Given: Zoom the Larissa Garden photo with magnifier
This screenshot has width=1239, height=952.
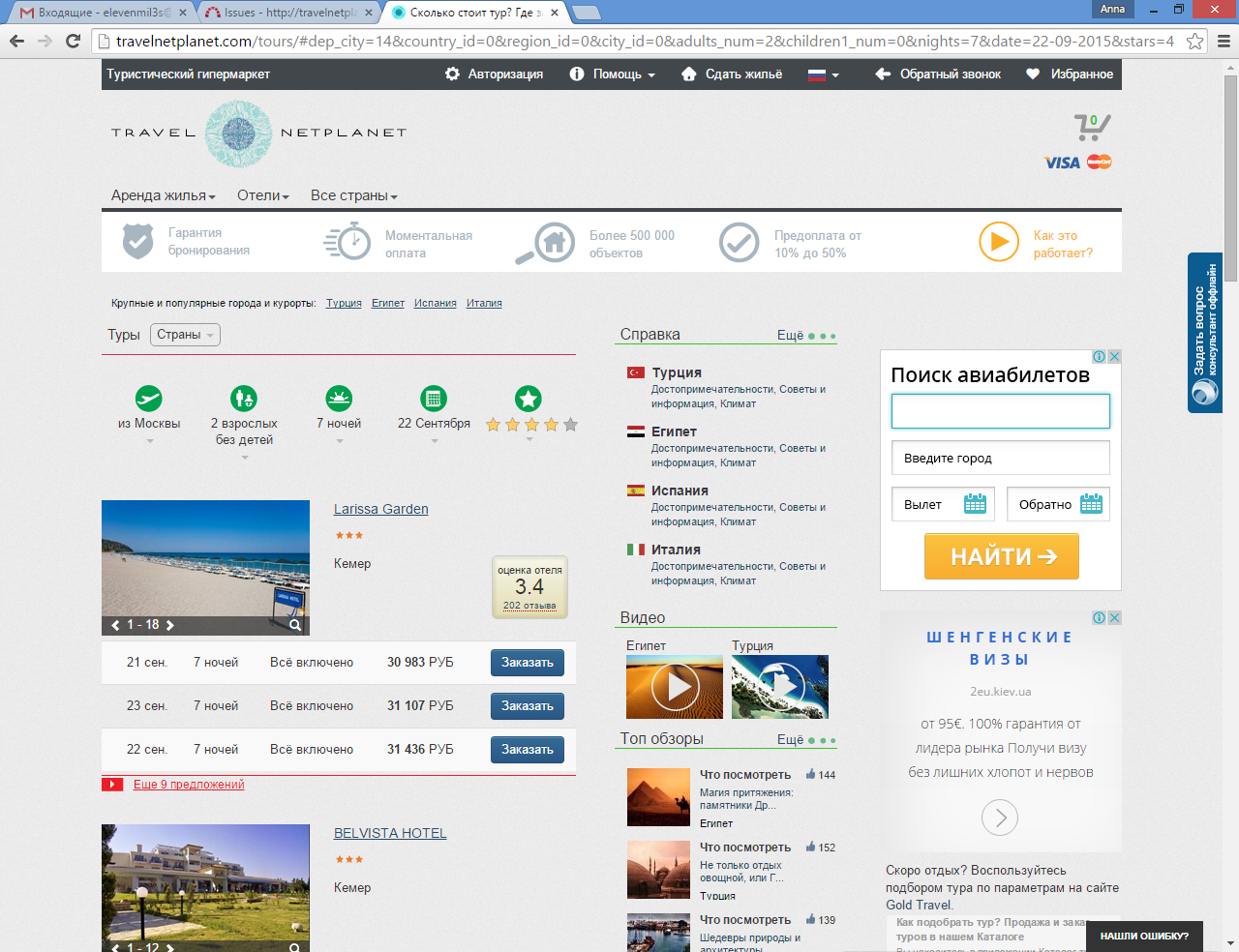Looking at the screenshot, I should 295,625.
